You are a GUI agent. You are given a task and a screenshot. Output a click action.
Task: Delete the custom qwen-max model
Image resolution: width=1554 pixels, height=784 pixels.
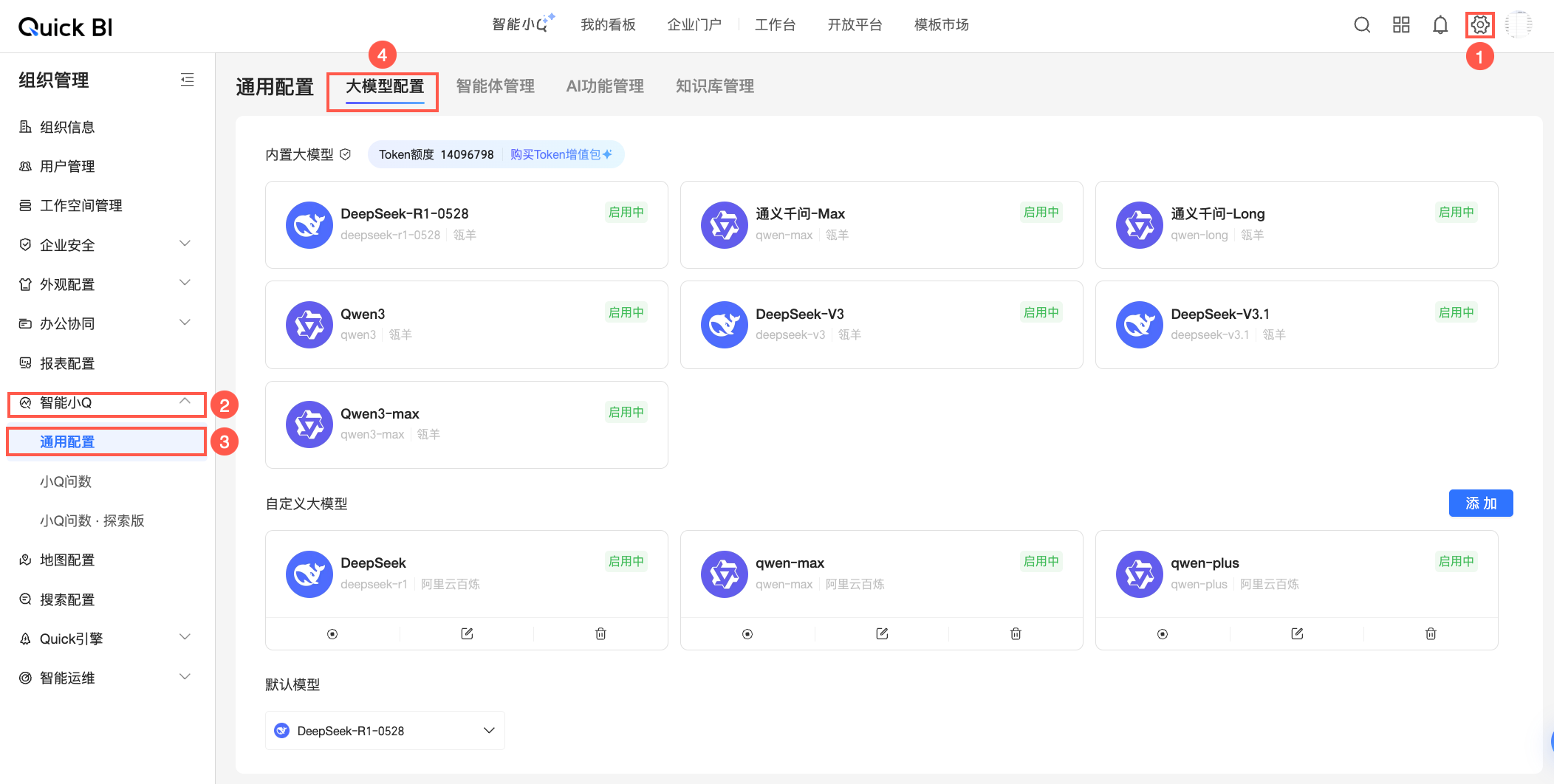point(1016,633)
